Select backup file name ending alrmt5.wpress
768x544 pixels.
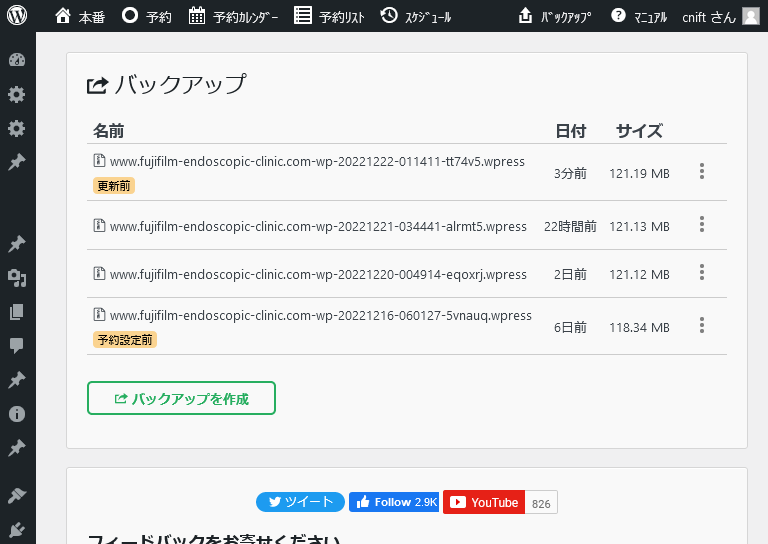tap(318, 226)
